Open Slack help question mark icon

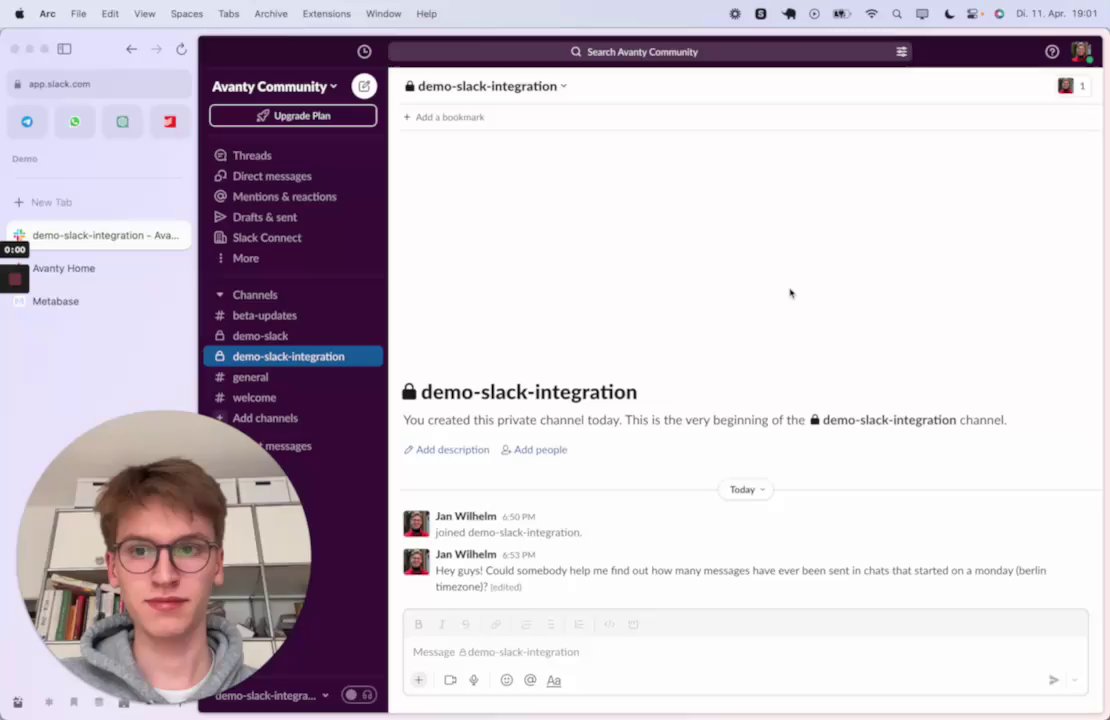tap(1052, 52)
